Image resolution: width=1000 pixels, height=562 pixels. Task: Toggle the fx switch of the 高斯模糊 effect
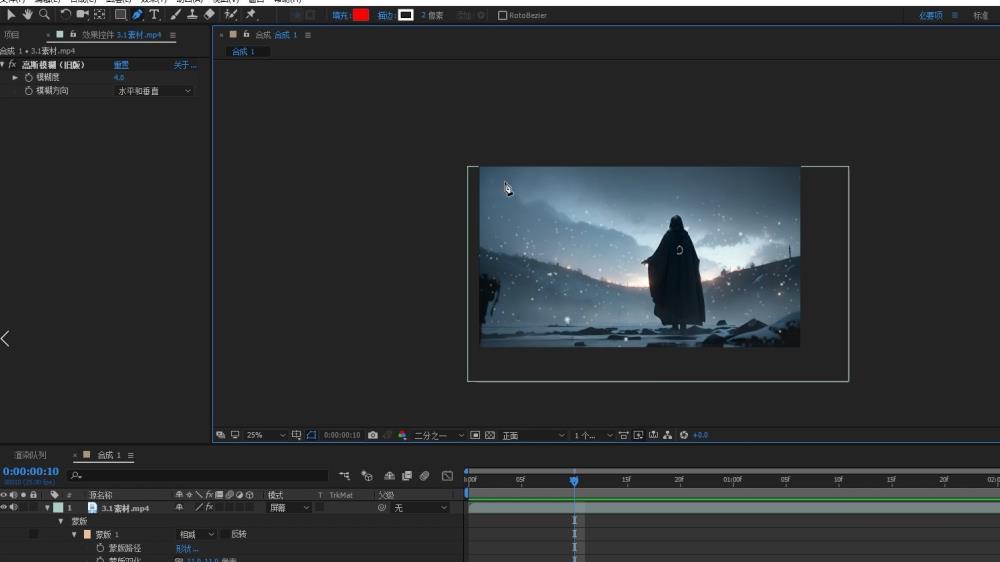pos(12,64)
